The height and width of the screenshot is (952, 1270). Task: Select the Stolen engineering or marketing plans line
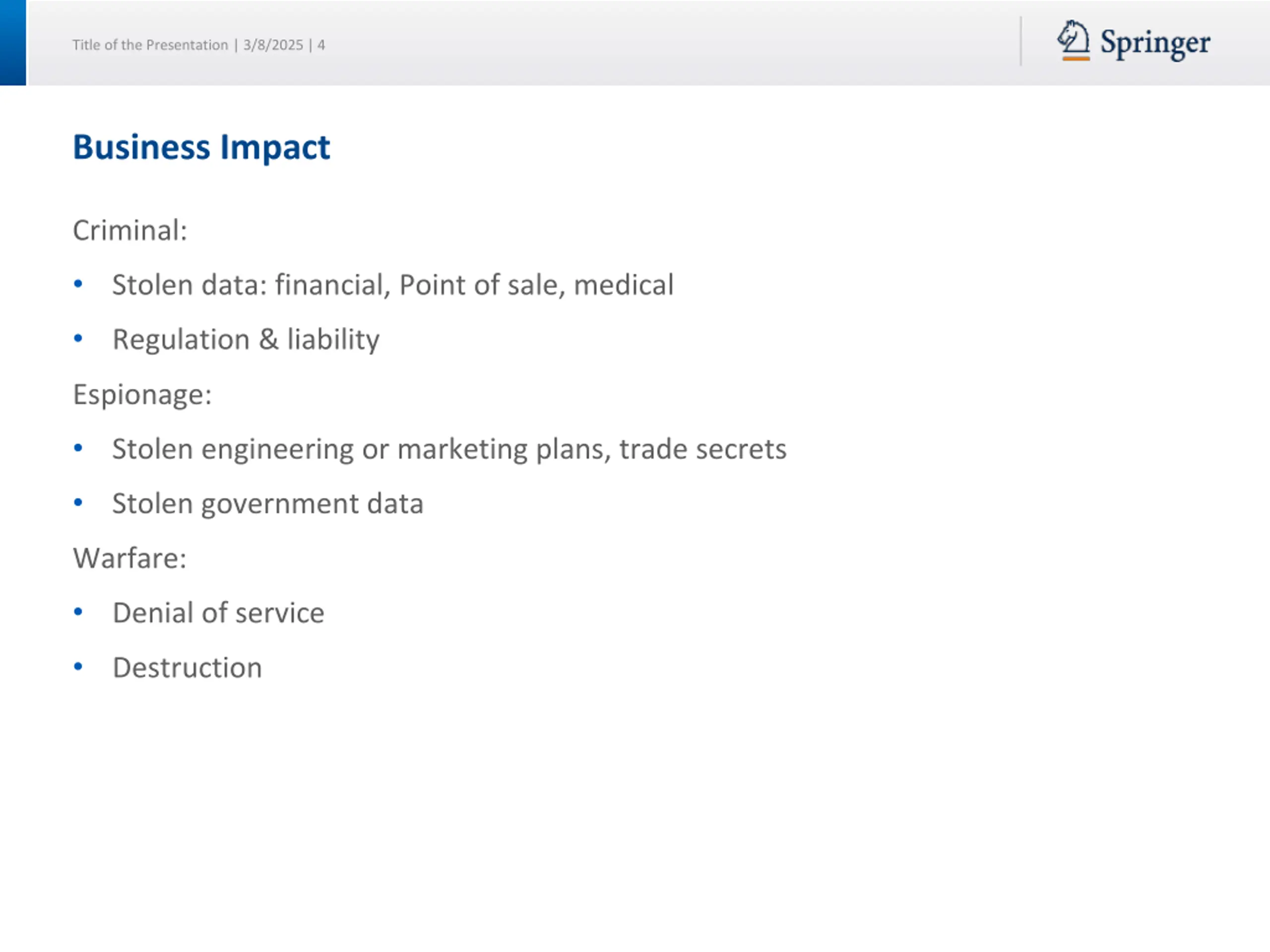(x=449, y=449)
